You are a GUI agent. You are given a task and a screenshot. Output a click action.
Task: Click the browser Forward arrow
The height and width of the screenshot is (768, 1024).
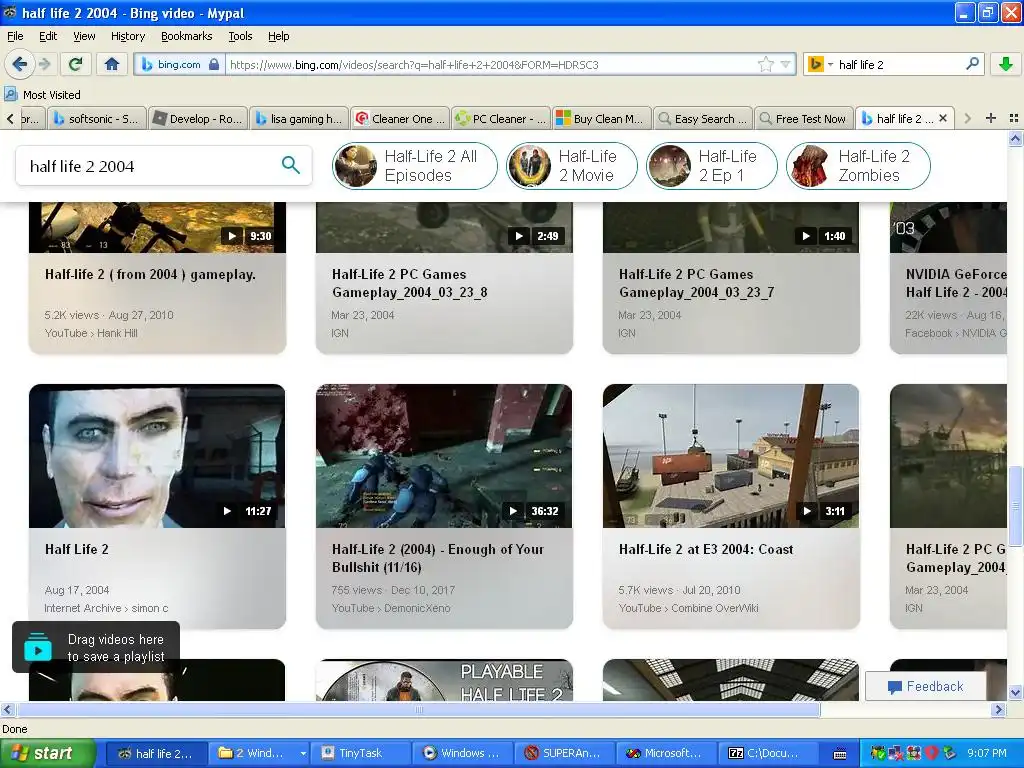tap(44, 64)
